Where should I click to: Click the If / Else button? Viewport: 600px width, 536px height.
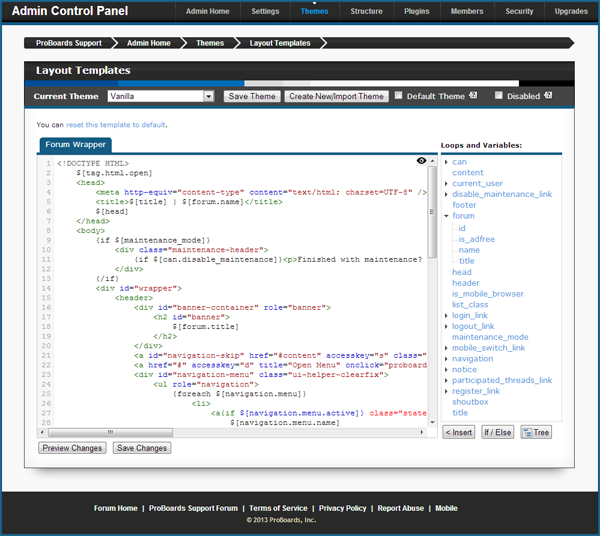click(x=498, y=432)
